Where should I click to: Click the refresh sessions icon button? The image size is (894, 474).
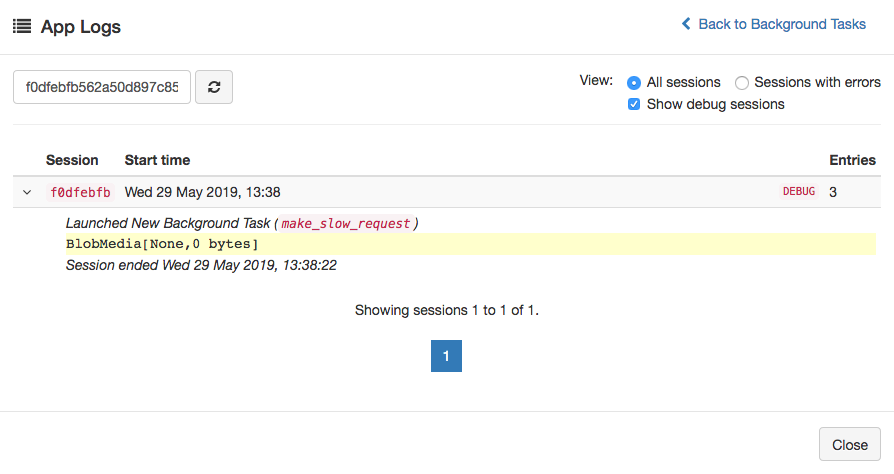click(214, 87)
